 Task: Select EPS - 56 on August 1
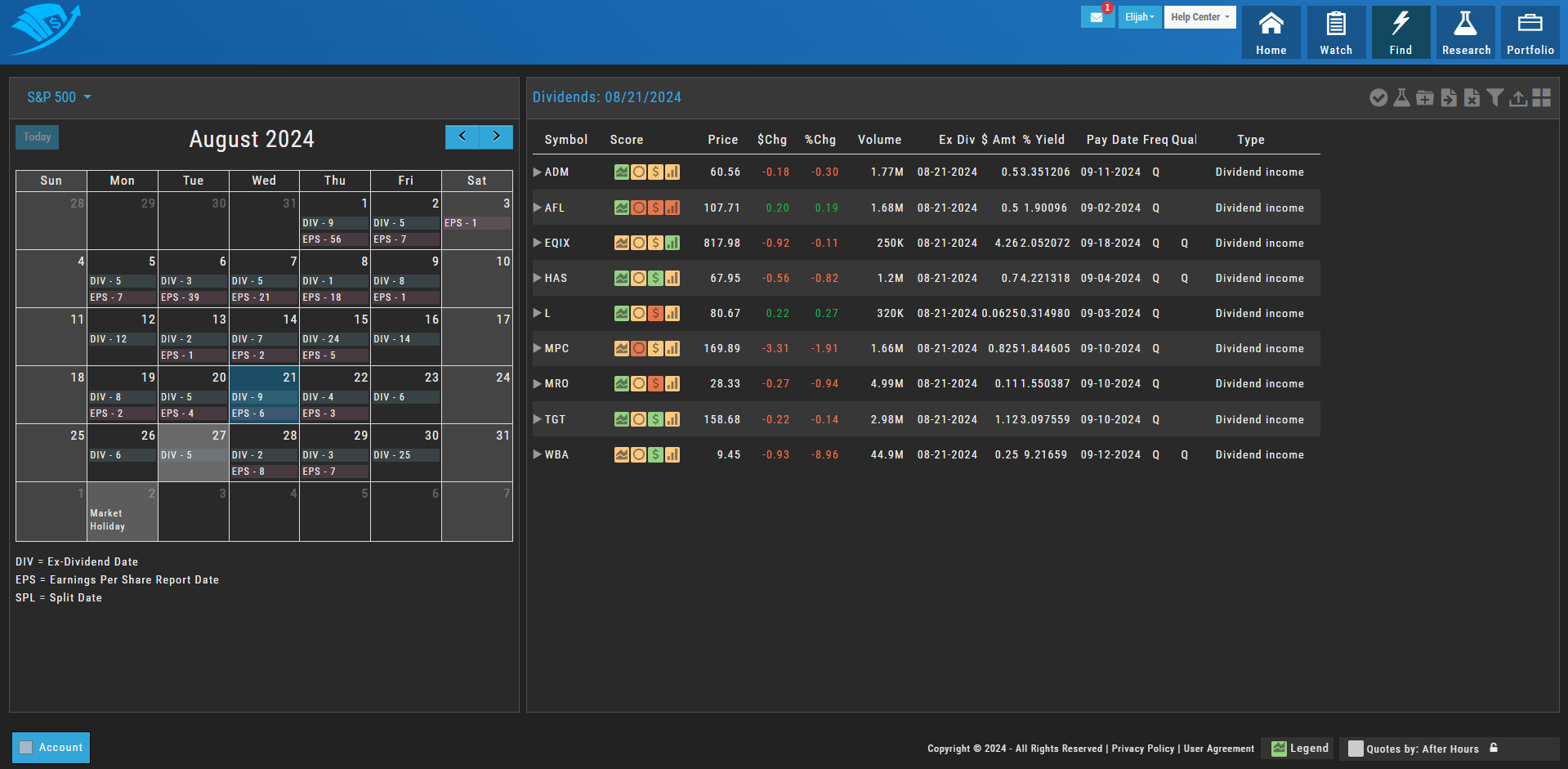[x=335, y=239]
